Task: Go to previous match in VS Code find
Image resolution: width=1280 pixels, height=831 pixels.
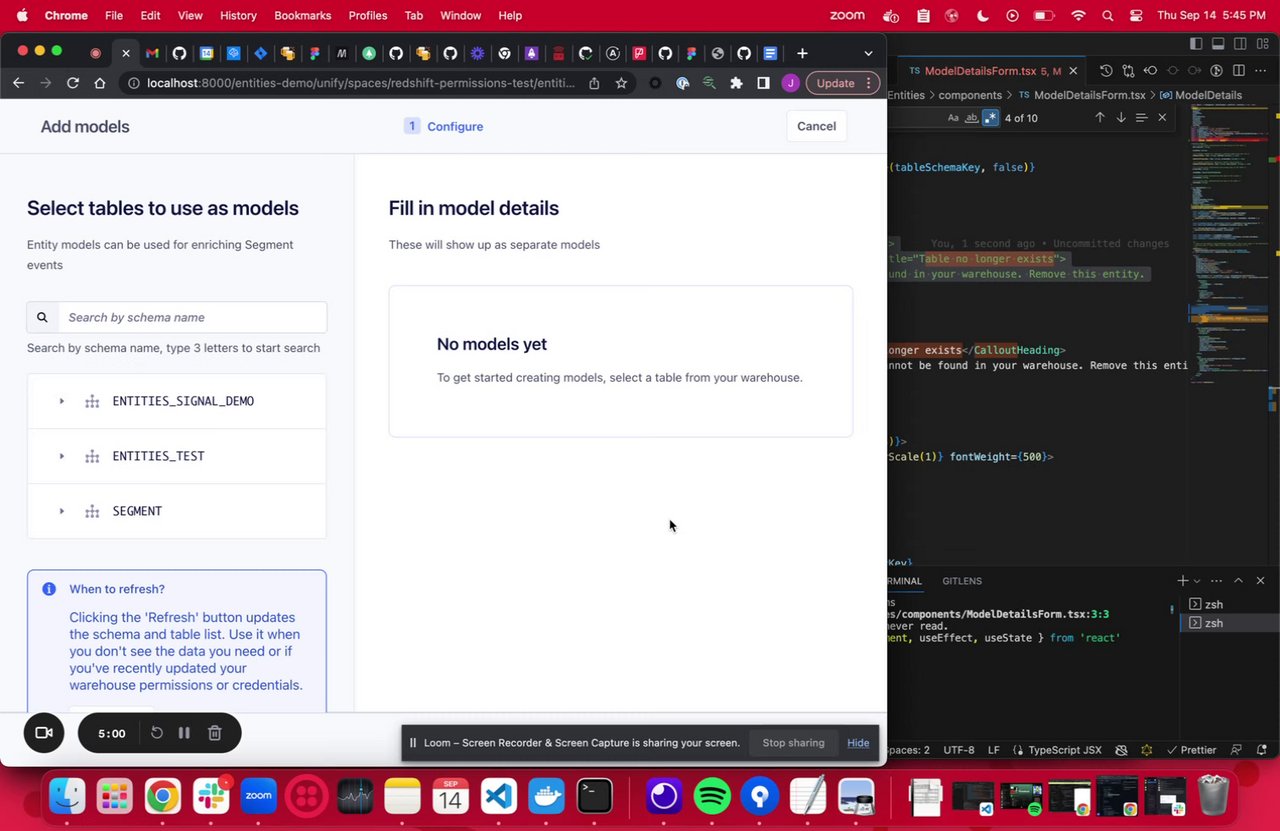Action: [1099, 118]
